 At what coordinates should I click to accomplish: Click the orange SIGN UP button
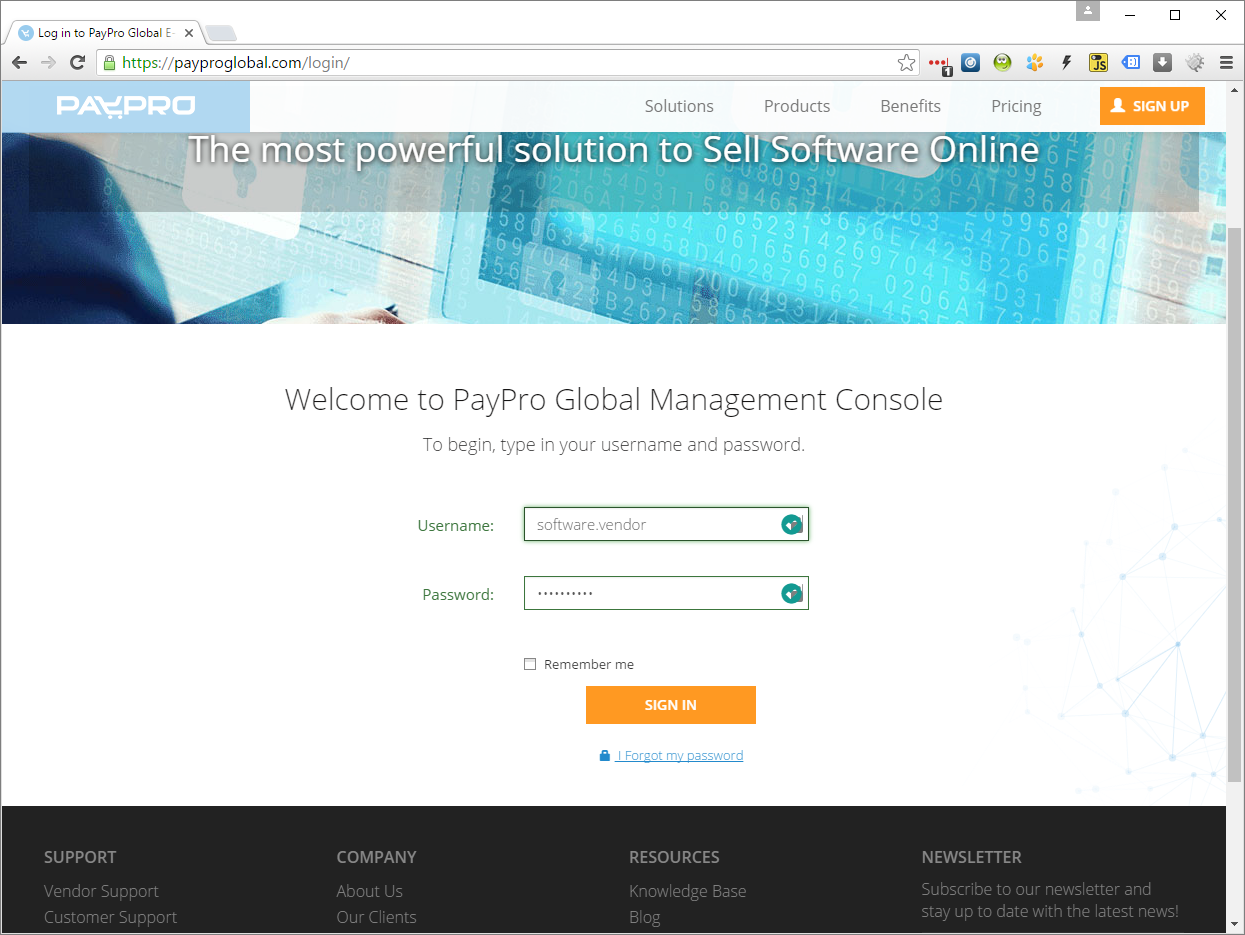(x=1152, y=106)
